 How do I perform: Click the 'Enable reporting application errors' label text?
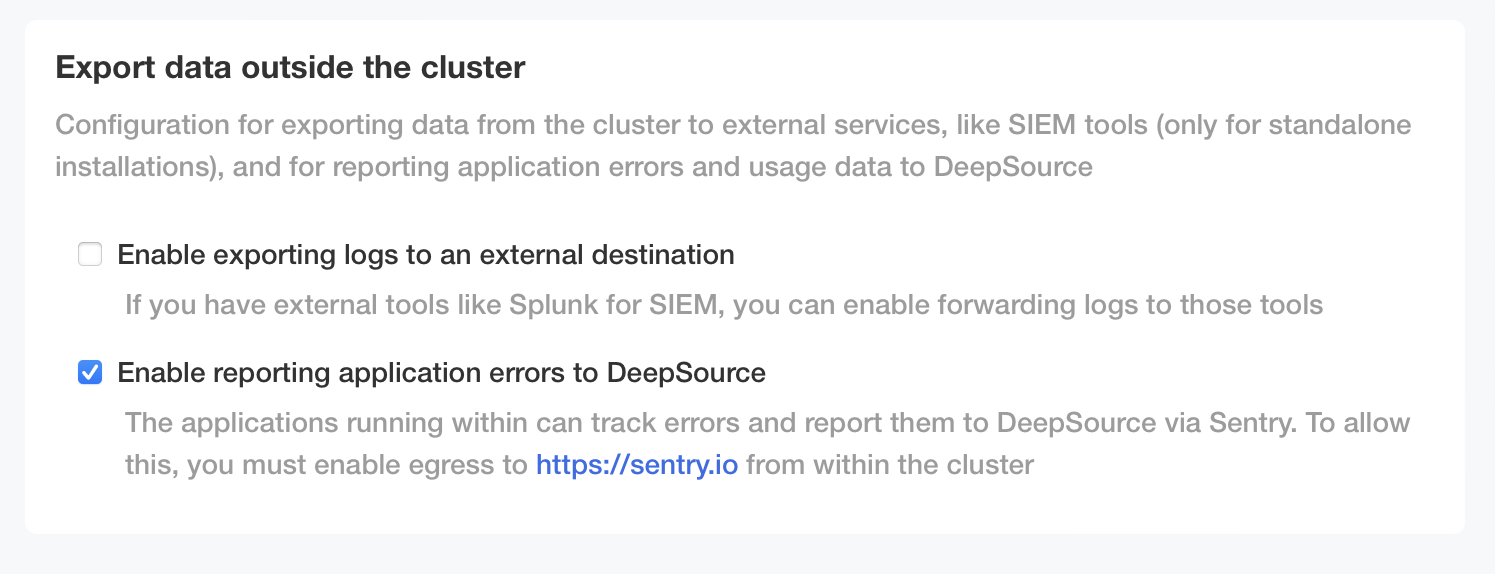[441, 373]
